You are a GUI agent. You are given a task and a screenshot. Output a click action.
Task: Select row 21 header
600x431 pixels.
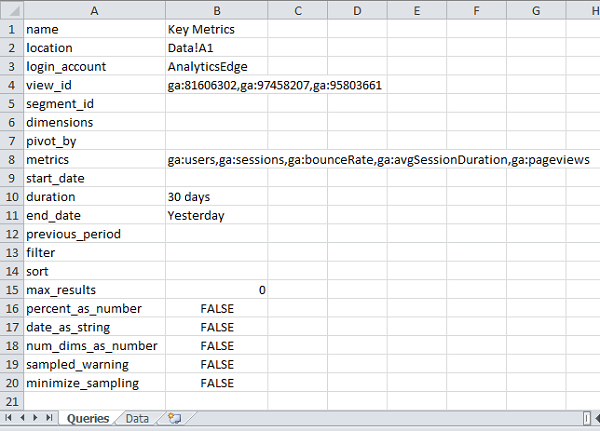[x=12, y=402]
